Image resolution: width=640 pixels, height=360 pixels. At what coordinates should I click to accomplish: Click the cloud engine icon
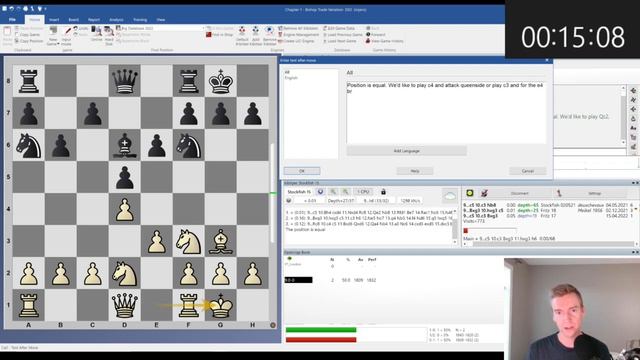point(449,196)
